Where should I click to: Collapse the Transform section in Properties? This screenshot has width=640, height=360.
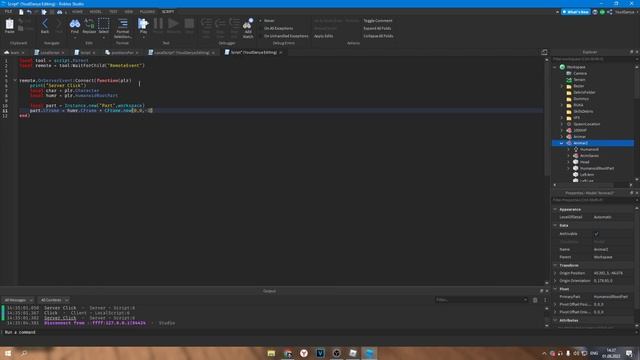tap(555, 265)
